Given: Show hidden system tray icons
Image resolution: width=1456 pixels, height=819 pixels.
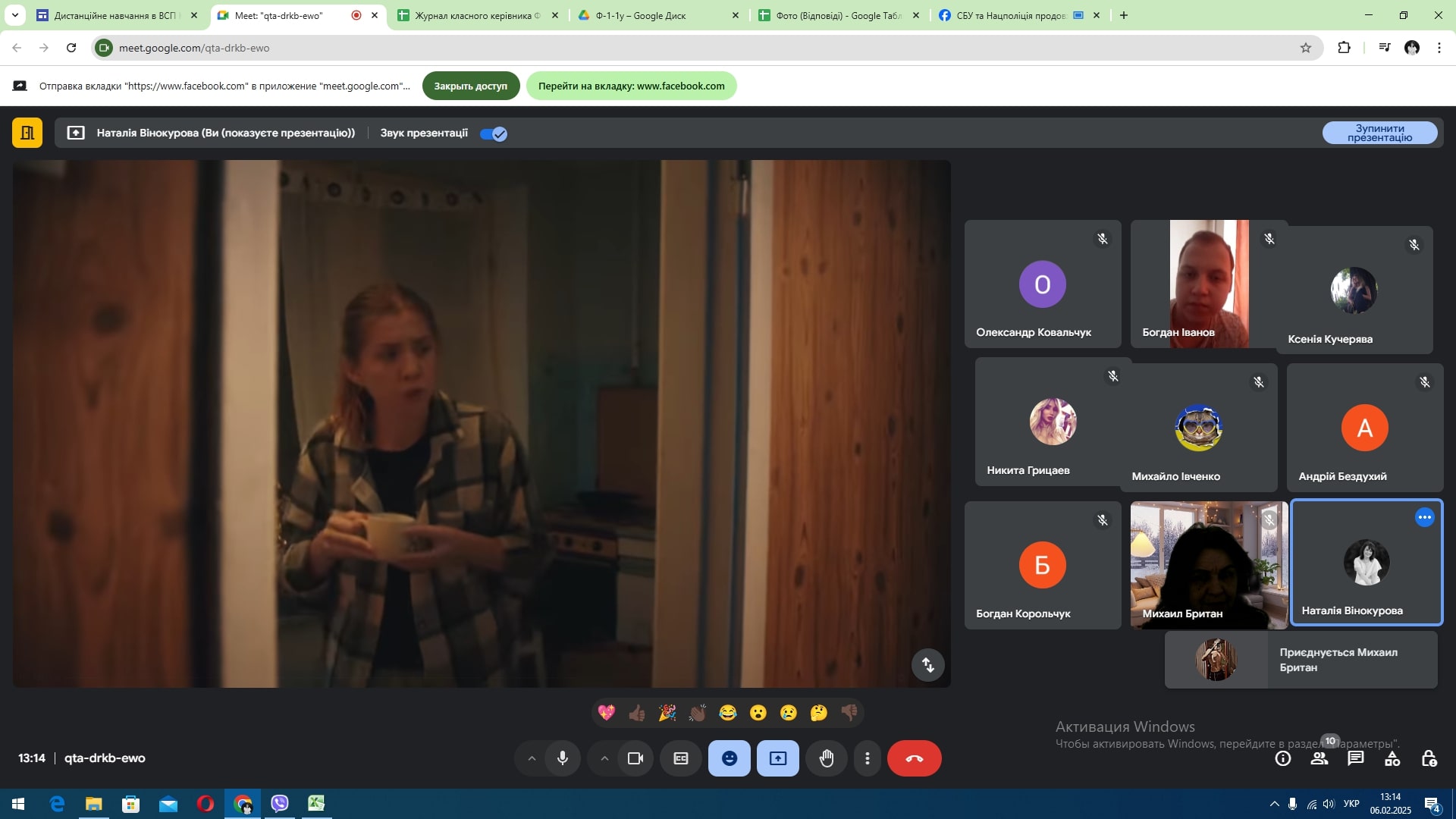Looking at the screenshot, I should pos(1274,804).
